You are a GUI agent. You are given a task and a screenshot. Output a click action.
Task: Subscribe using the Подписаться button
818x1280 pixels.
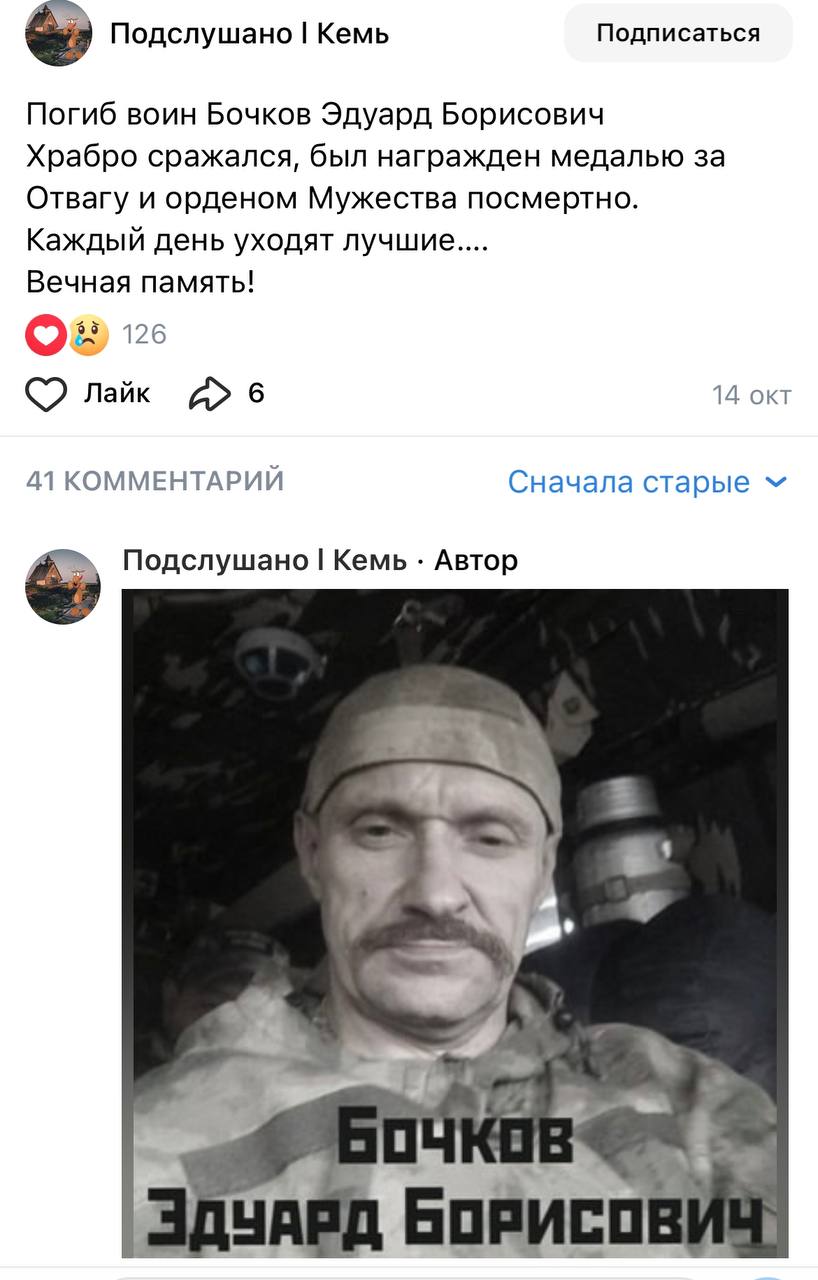point(678,33)
